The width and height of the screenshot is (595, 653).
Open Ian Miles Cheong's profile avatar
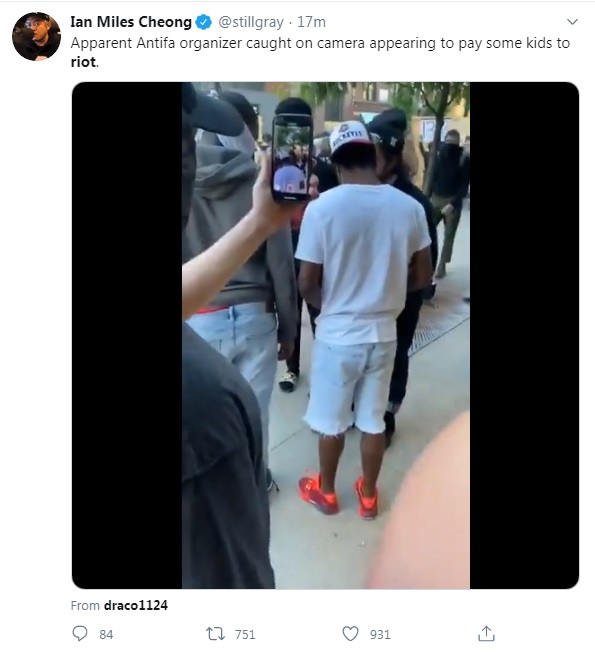pos(36,37)
